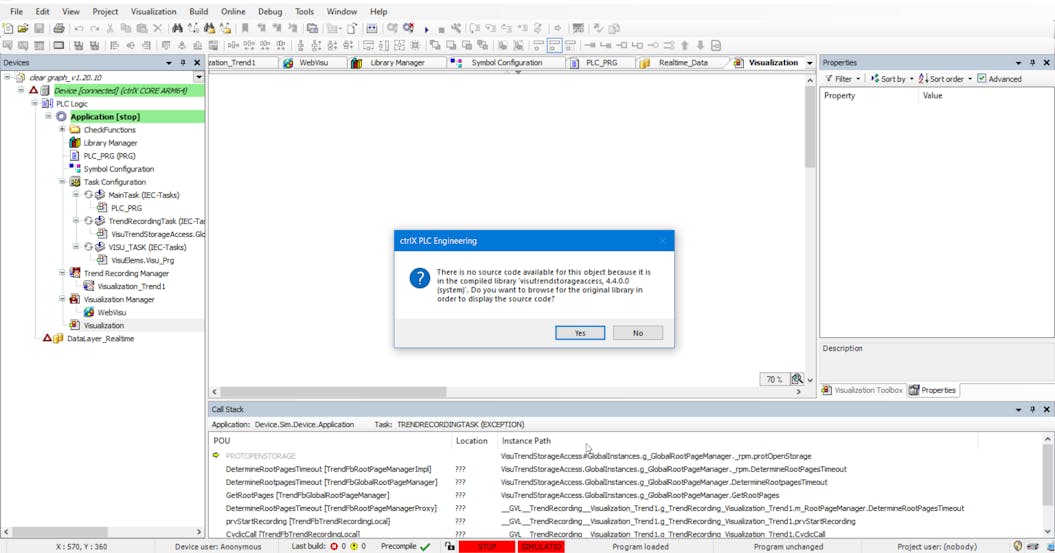Collapse the Task Configuration tree node
Viewport: 1055px width, 553px height.
pyautogui.click(x=62, y=182)
